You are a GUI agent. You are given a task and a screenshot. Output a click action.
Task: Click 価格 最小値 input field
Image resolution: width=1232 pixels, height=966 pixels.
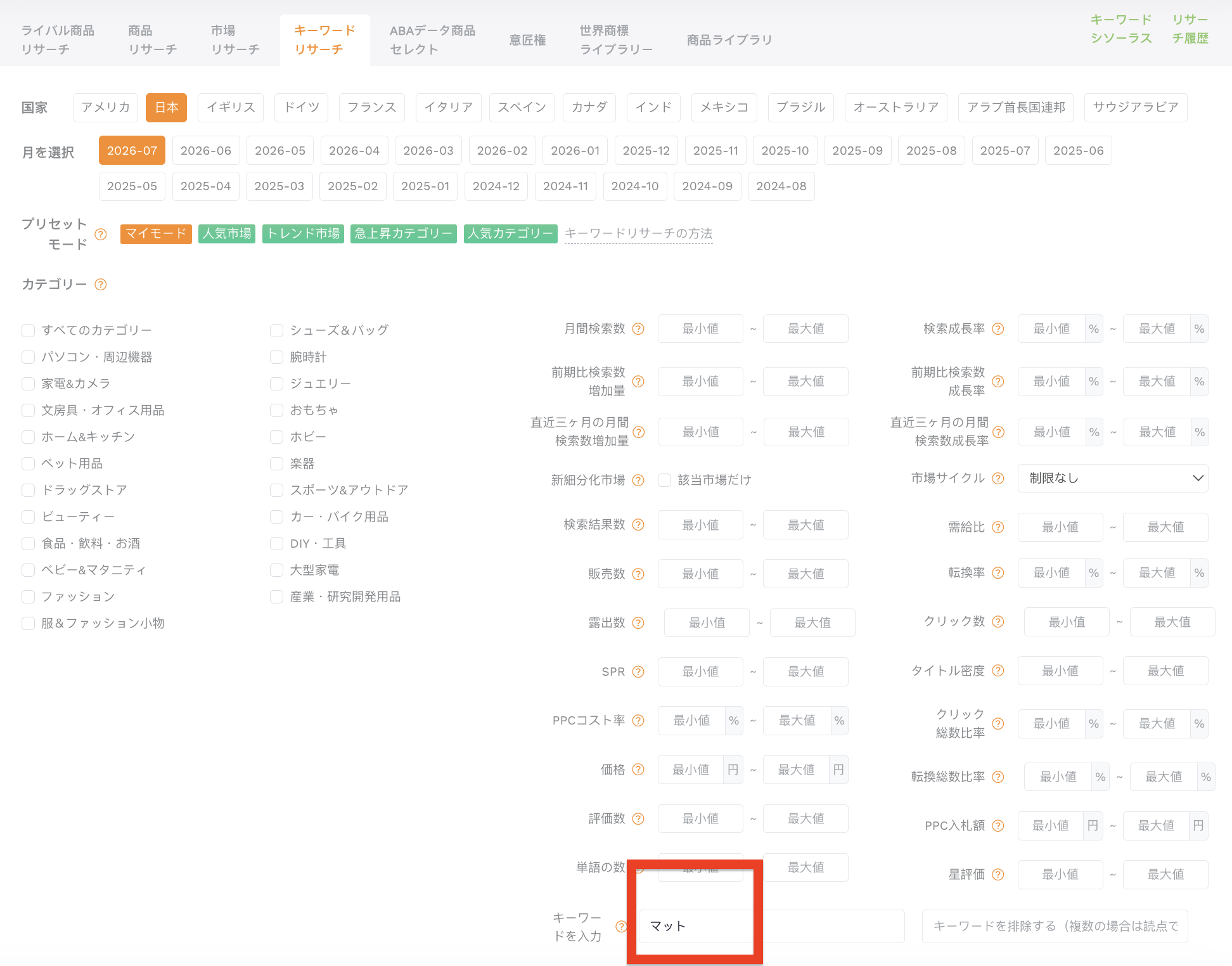point(691,770)
